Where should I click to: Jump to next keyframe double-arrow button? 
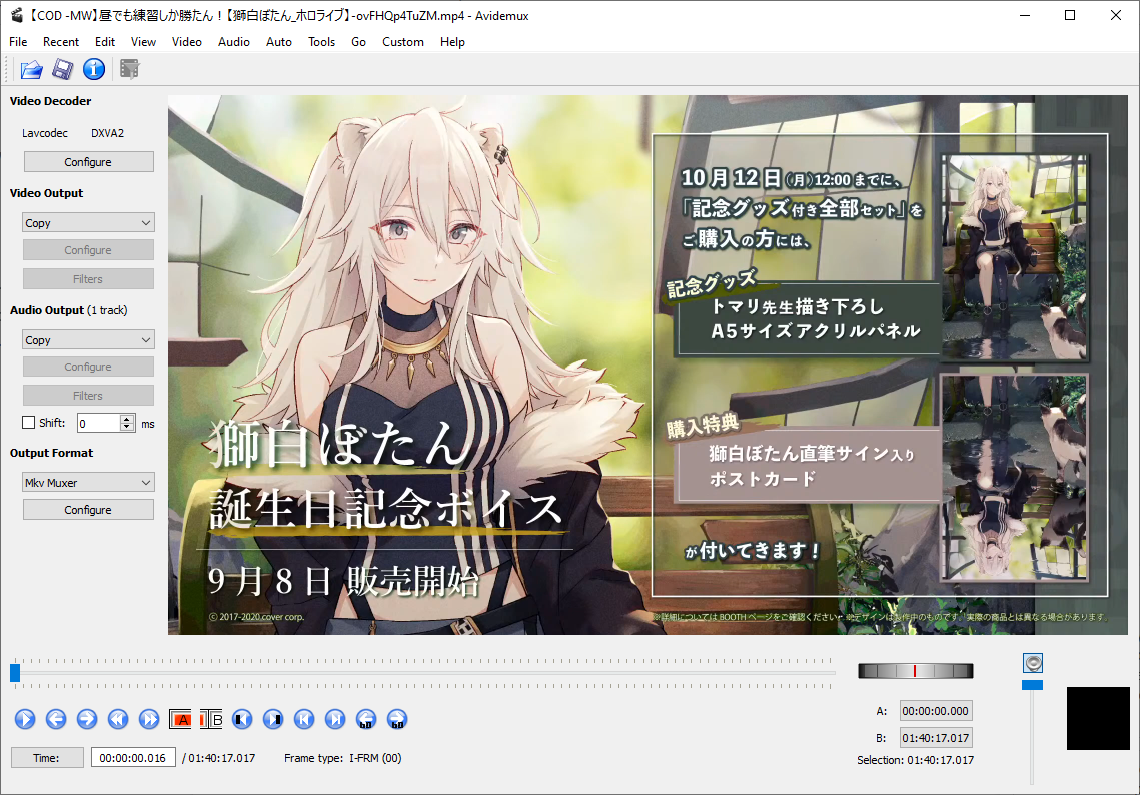pos(149,719)
